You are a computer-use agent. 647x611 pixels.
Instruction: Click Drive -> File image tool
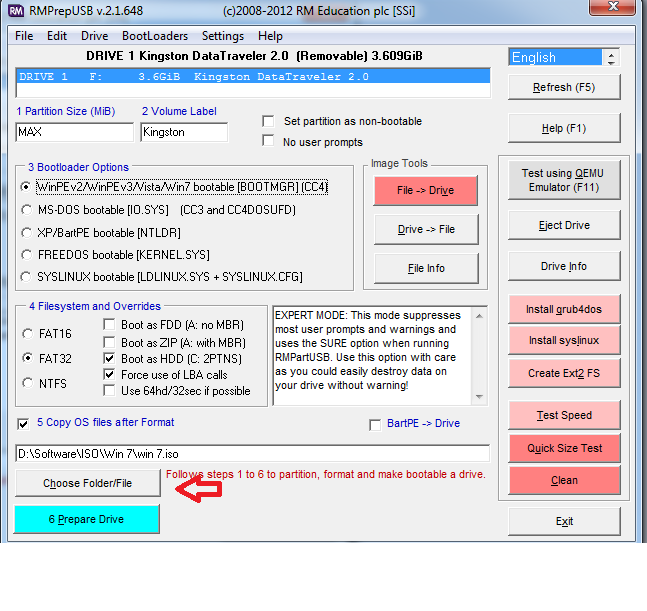pos(426,229)
